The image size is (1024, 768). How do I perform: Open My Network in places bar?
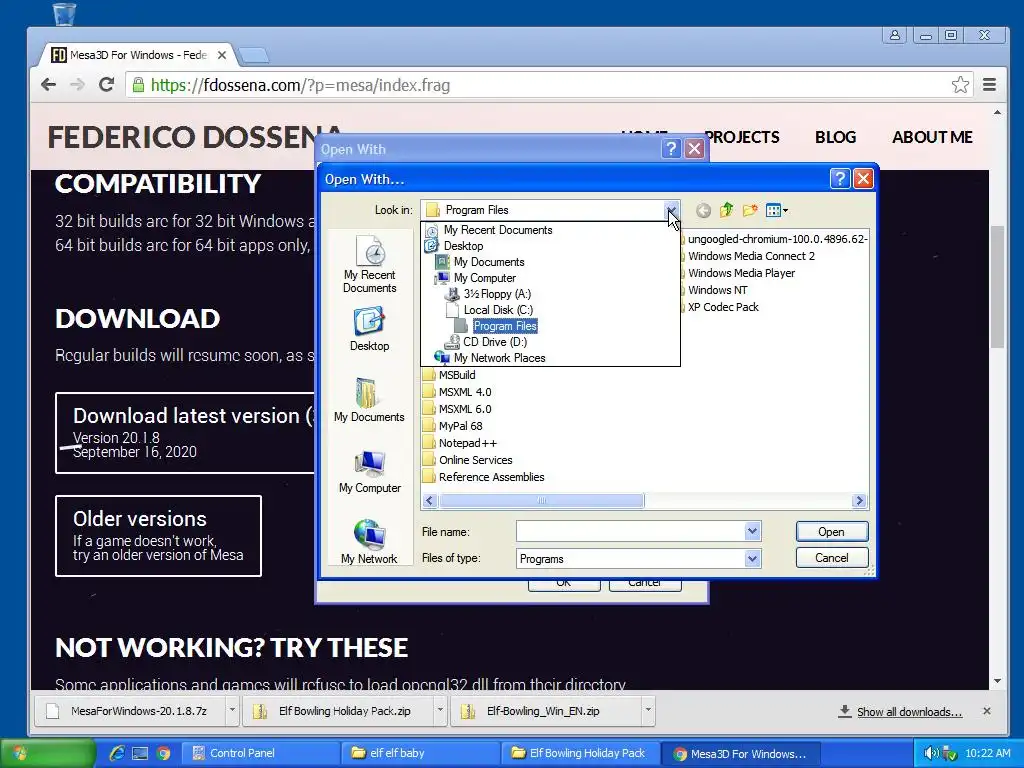tap(369, 541)
